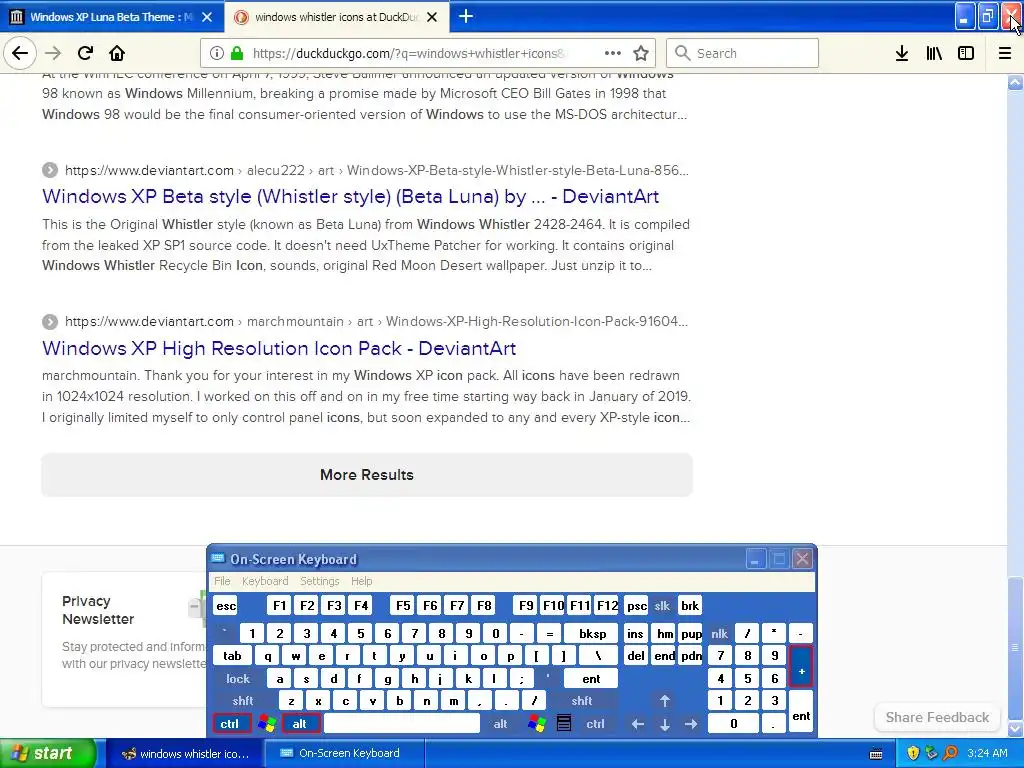The width and height of the screenshot is (1024, 768).
Task: Click the magnifier tray icon
Action: click(950, 753)
